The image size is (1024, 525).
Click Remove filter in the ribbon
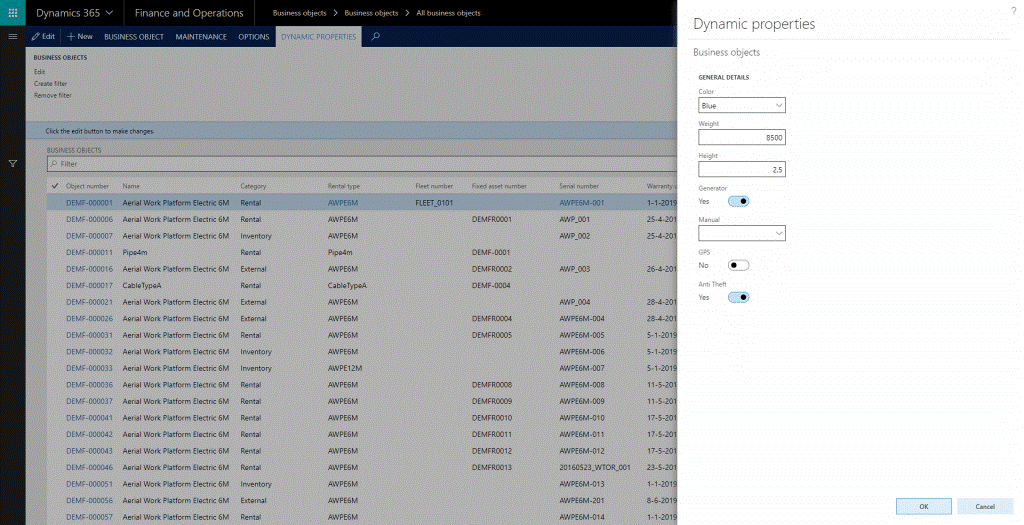(x=53, y=95)
